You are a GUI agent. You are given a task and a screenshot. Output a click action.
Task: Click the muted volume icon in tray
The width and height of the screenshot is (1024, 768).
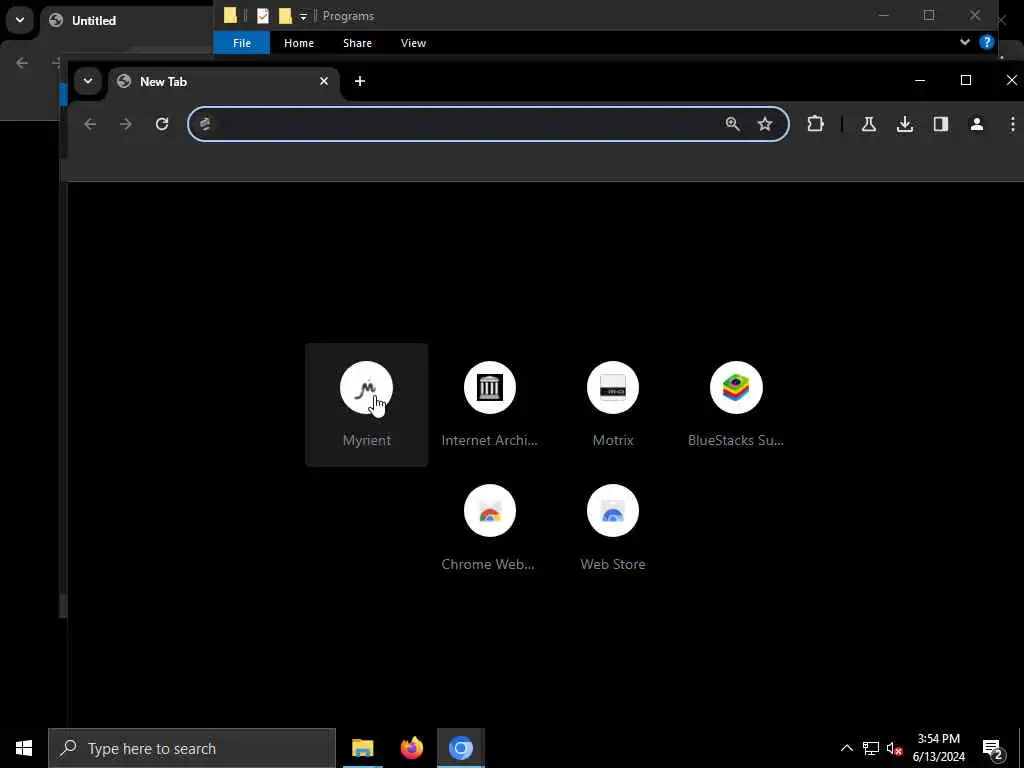pyautogui.click(x=894, y=748)
